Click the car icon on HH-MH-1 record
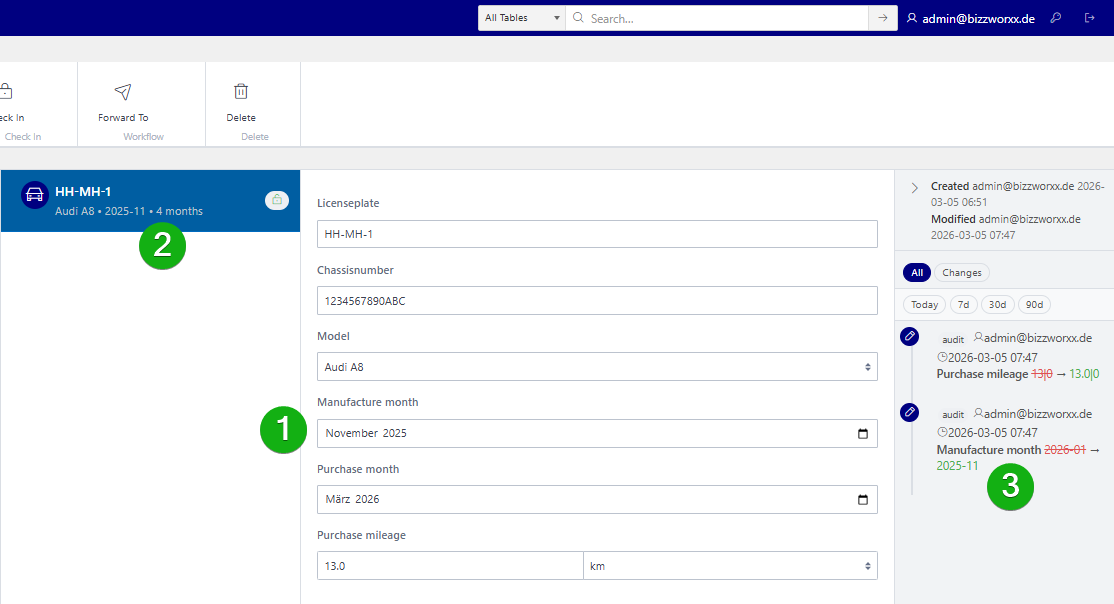 click(x=35, y=195)
